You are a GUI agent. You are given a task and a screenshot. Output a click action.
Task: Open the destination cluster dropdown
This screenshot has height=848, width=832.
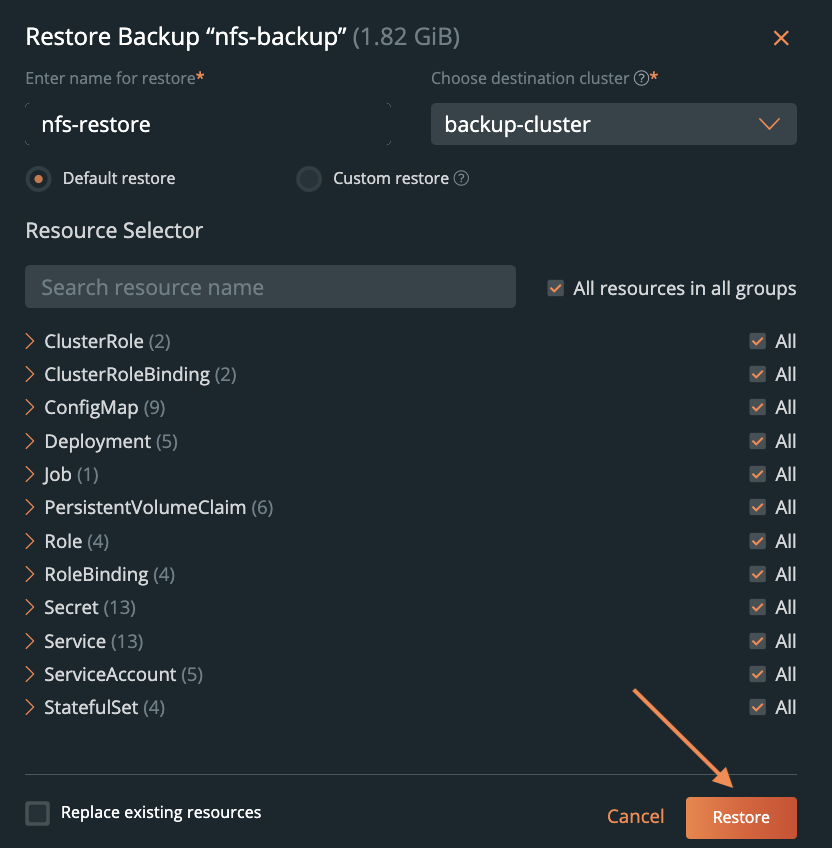point(613,125)
